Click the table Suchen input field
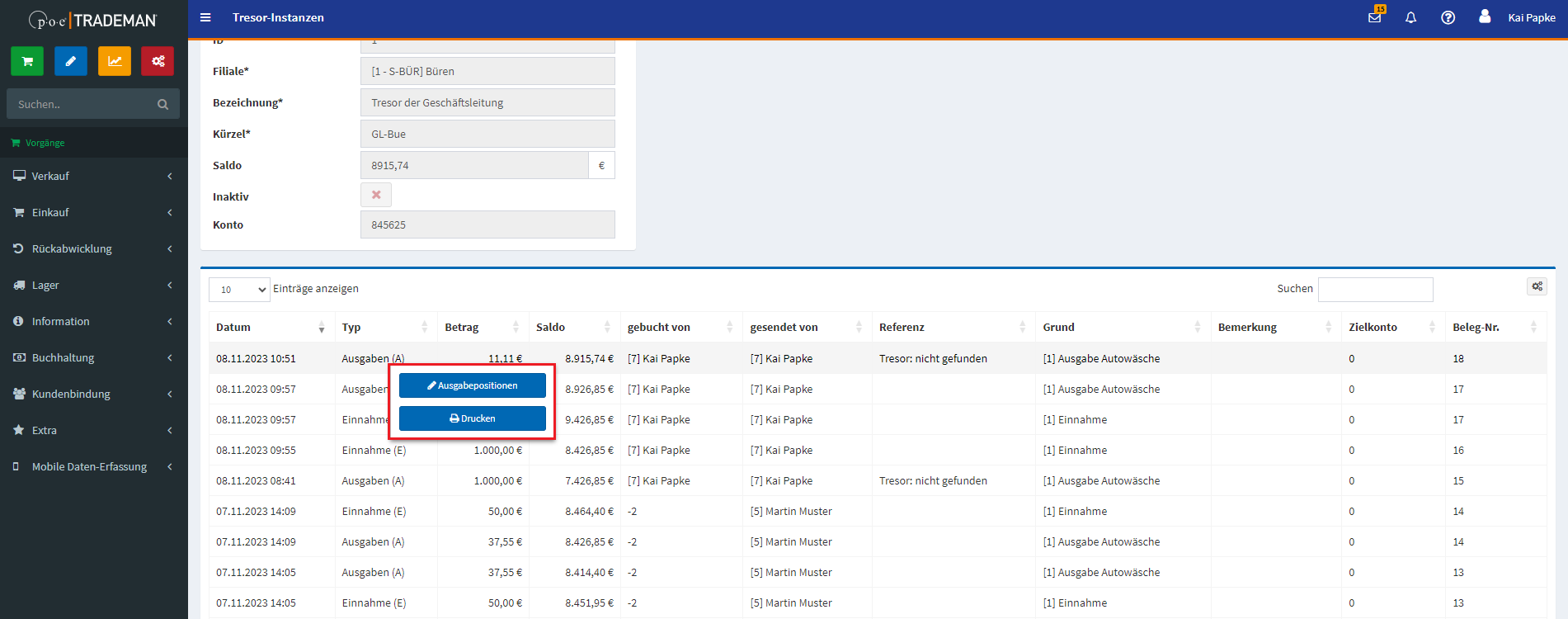Screen dimensions: 1568x619 1375,290
